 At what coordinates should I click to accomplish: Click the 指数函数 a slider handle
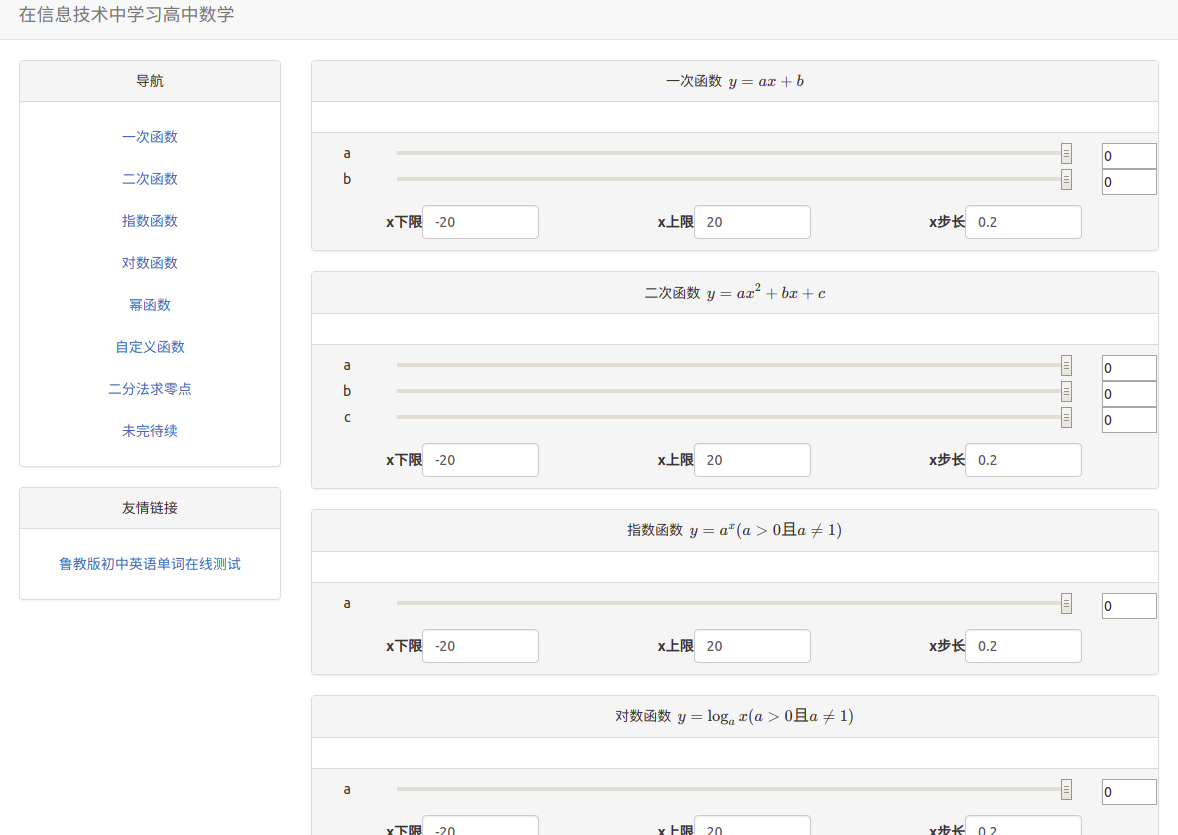[x=1066, y=603]
